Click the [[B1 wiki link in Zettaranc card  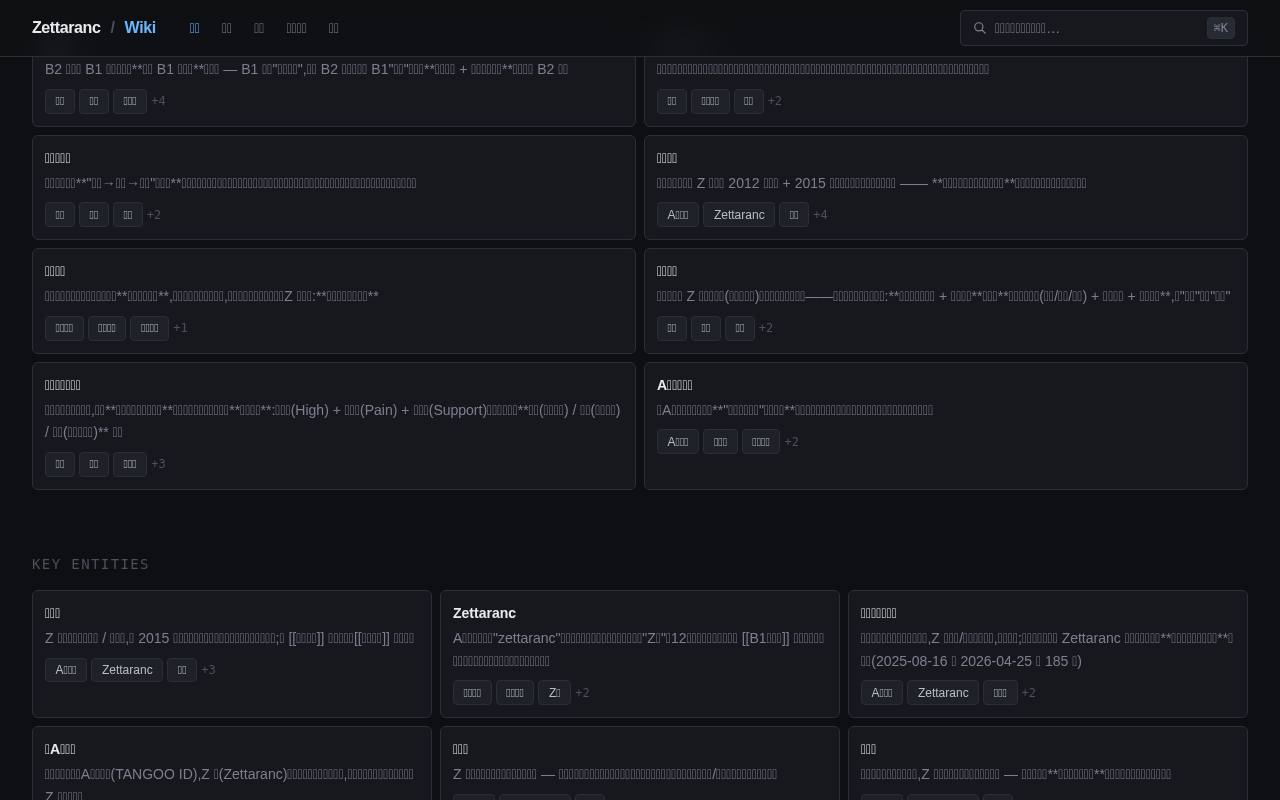coord(764,638)
